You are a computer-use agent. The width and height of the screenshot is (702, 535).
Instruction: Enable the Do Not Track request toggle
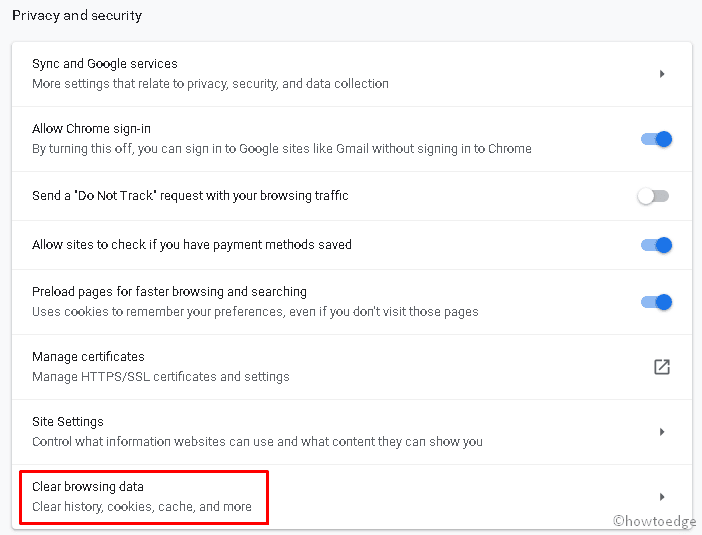coord(654,196)
